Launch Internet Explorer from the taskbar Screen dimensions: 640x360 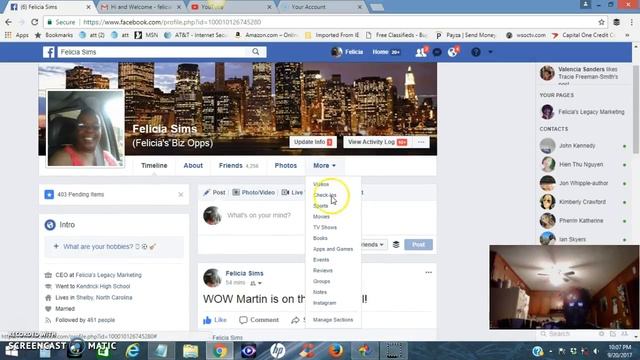(132, 351)
